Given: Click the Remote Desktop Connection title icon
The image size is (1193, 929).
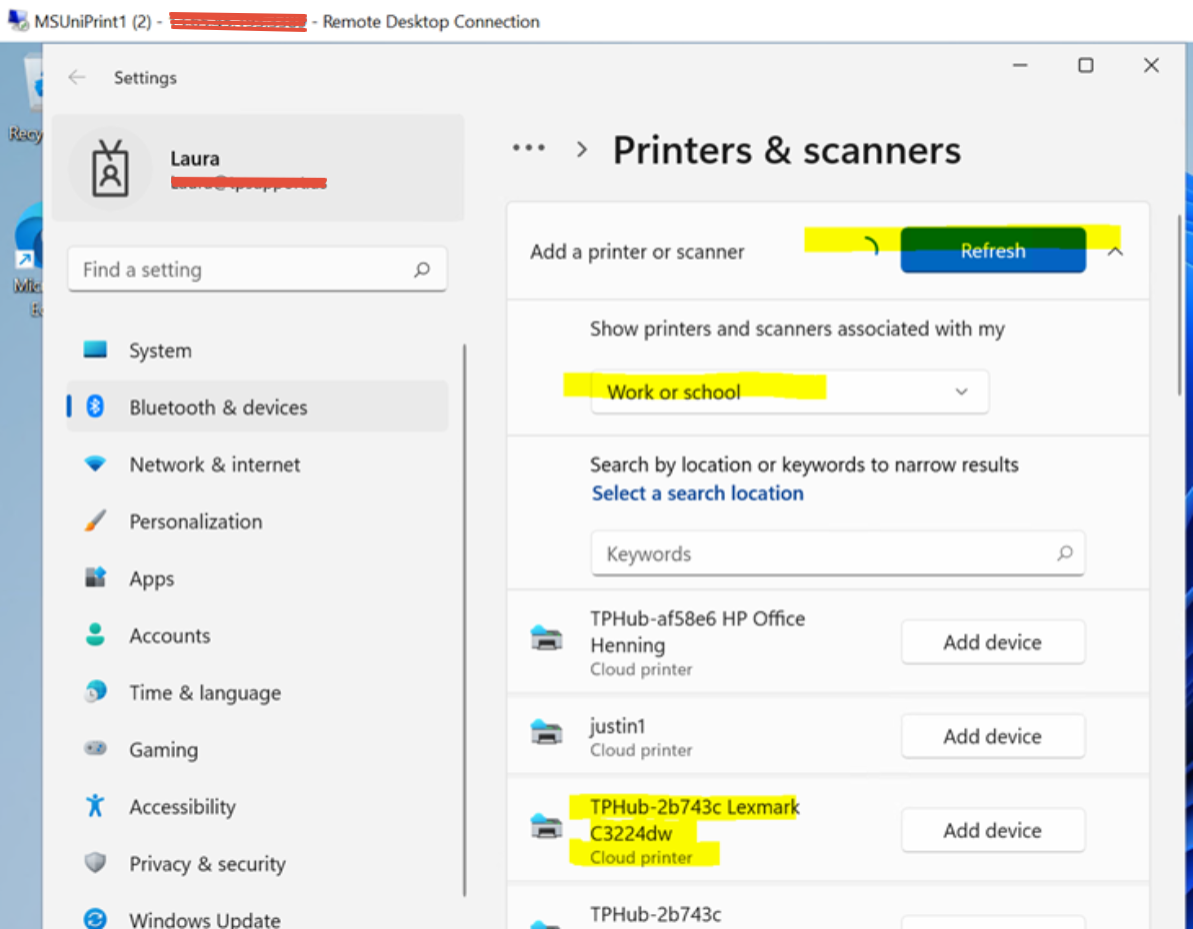Looking at the screenshot, I should (x=18, y=20).
